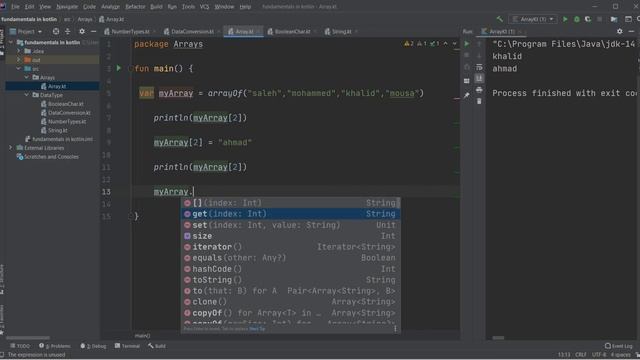The image size is (640, 360).
Task: Collapse the fundamentals in kotlin root folder
Action: point(11,42)
